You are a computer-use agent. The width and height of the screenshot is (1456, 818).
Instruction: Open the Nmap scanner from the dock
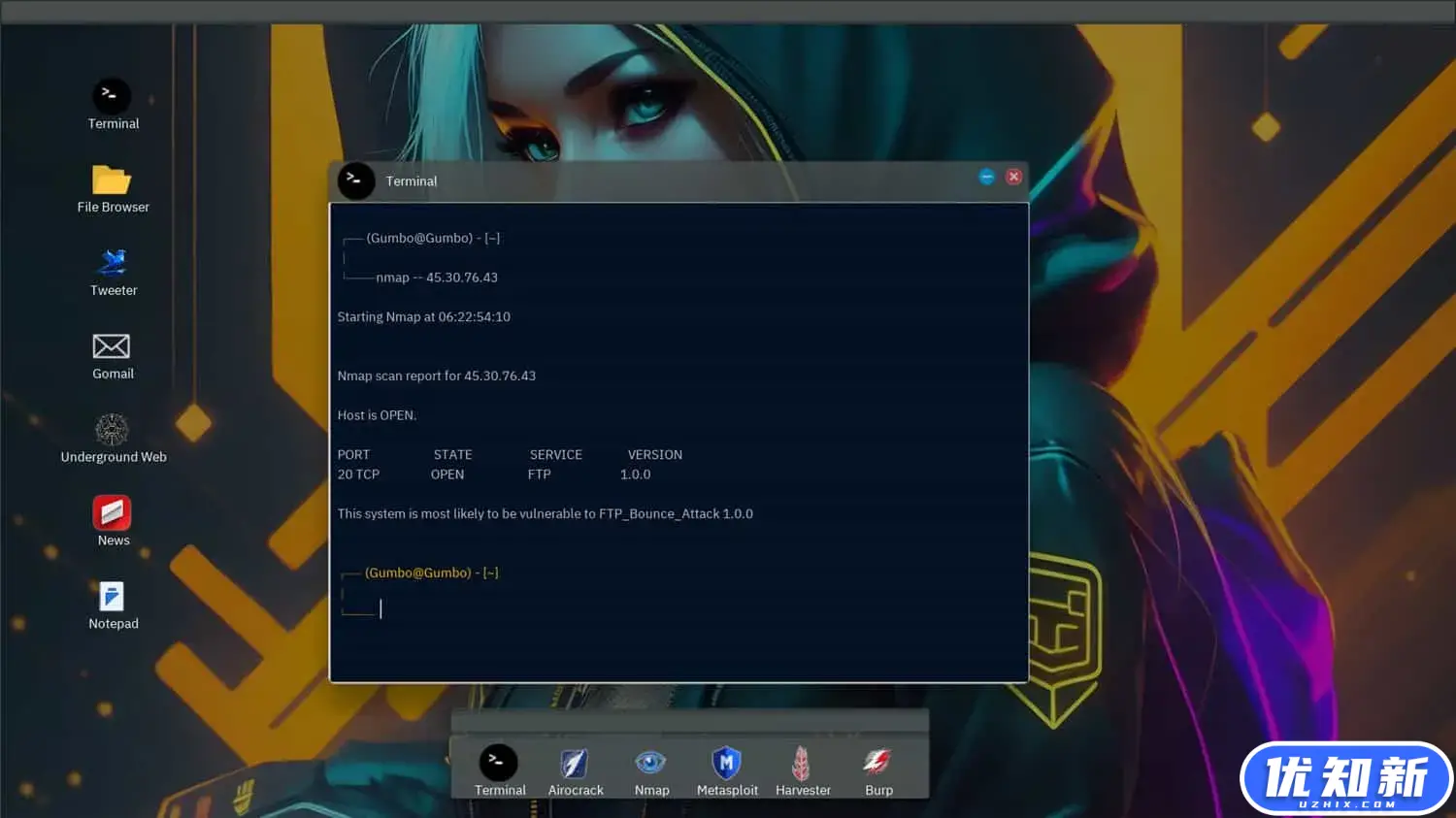650,764
